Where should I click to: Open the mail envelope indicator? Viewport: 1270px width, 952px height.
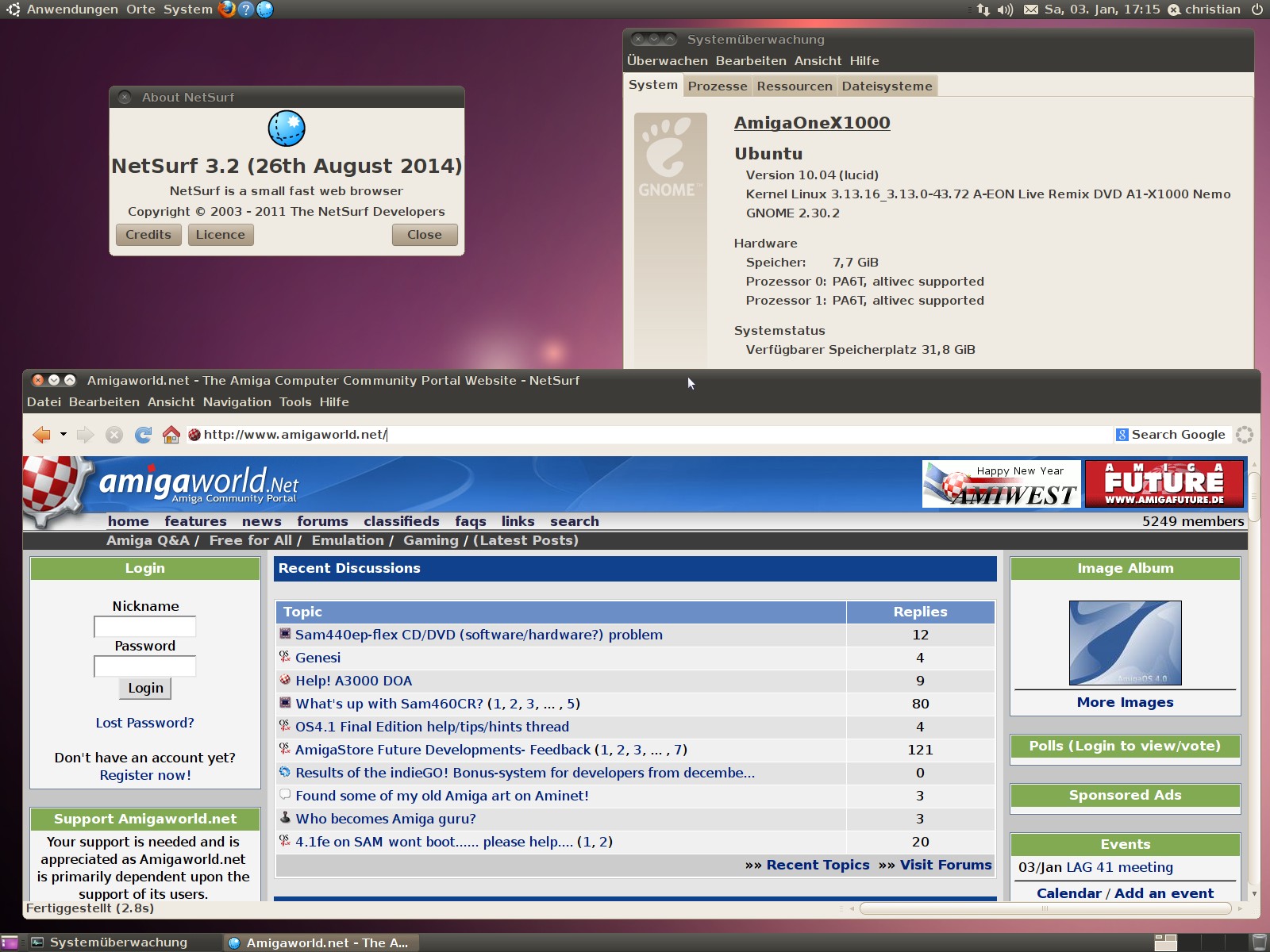pyautogui.click(x=1030, y=10)
